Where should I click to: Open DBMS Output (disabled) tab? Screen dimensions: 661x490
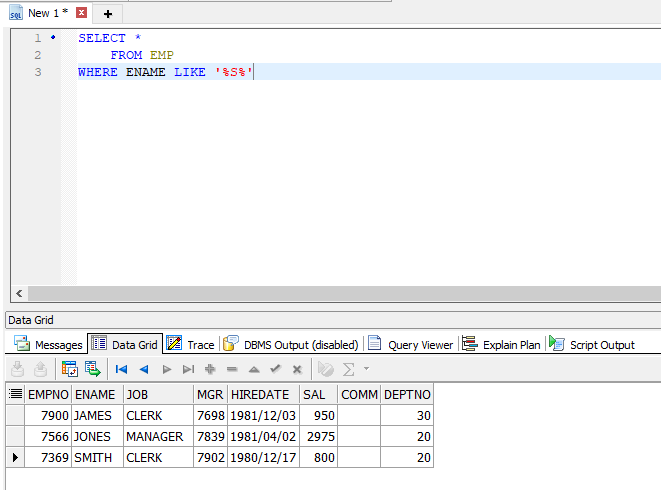point(290,345)
